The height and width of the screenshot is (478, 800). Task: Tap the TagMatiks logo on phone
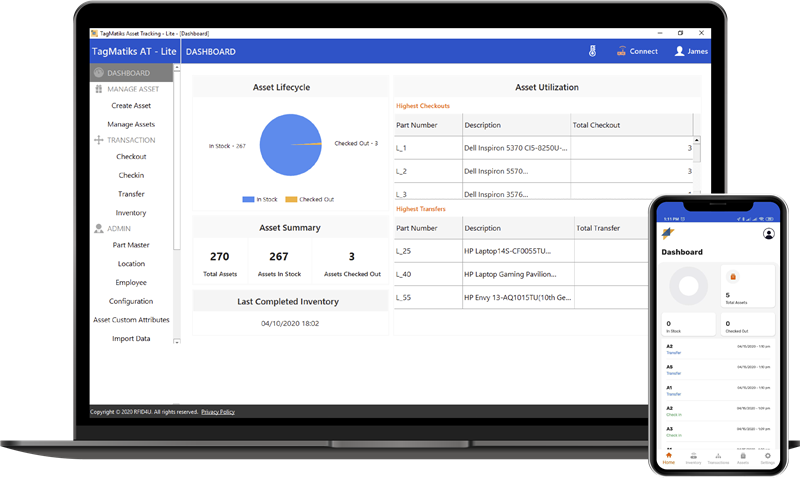coord(668,234)
